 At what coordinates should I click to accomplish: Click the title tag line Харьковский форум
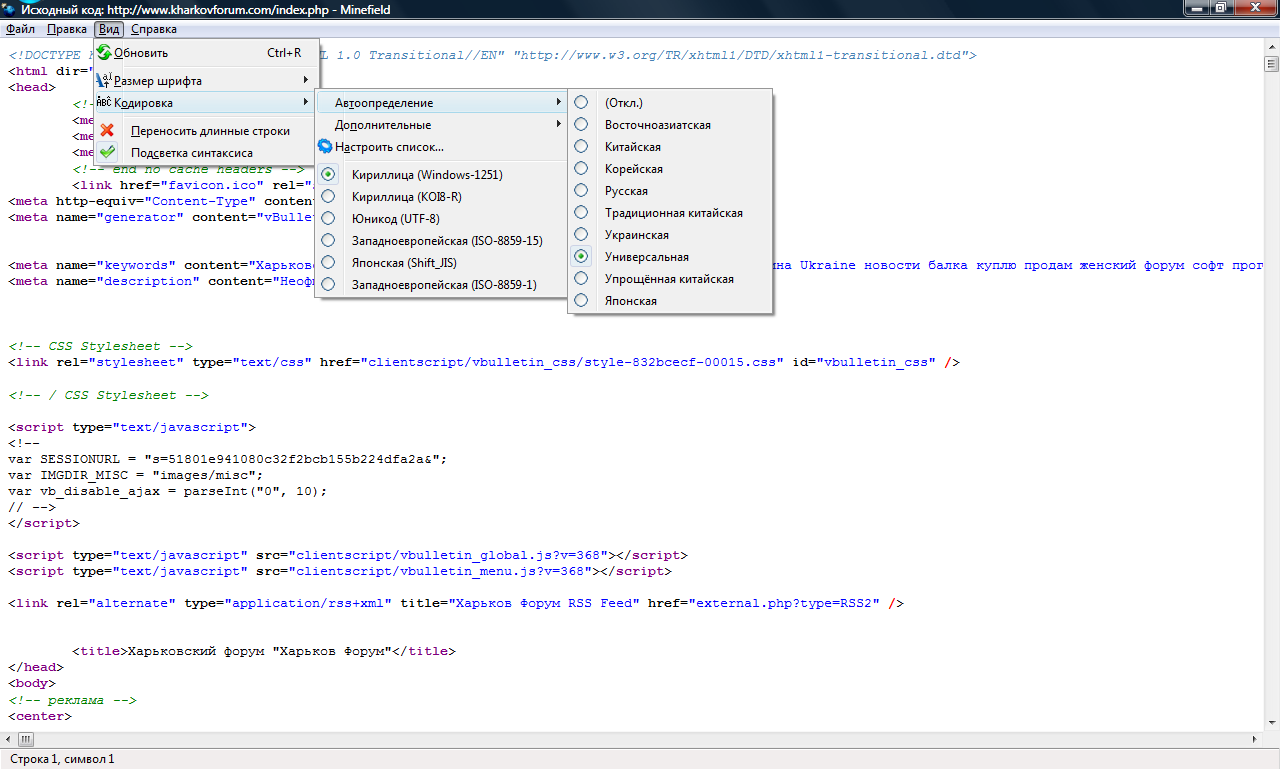263,651
